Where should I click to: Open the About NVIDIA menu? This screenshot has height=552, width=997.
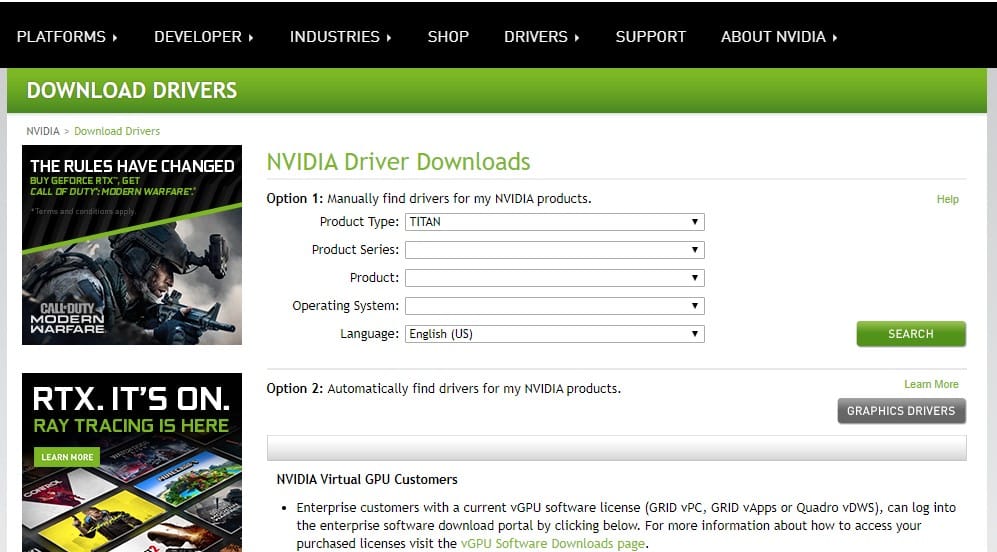[778, 37]
